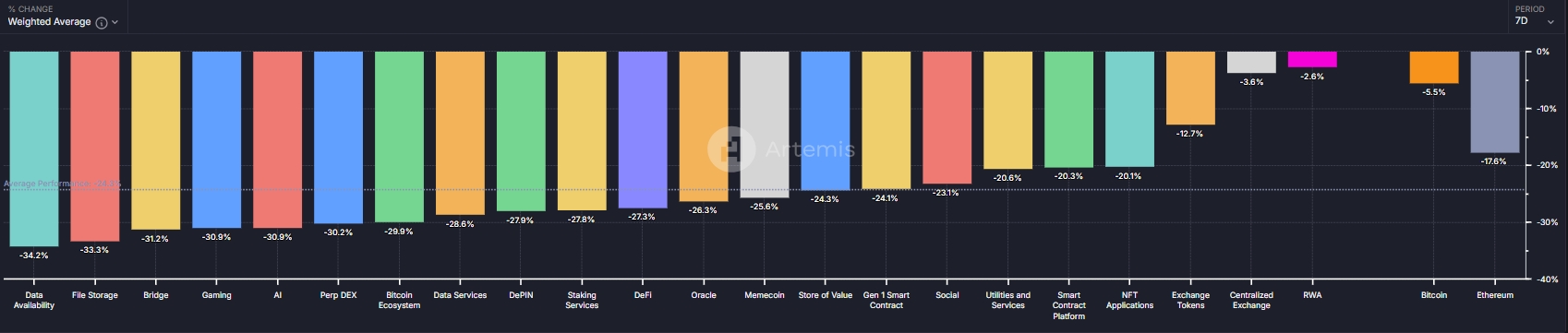The width and height of the screenshot is (1568, 333).
Task: Click the purple DeFi bar
Action: [x=643, y=129]
